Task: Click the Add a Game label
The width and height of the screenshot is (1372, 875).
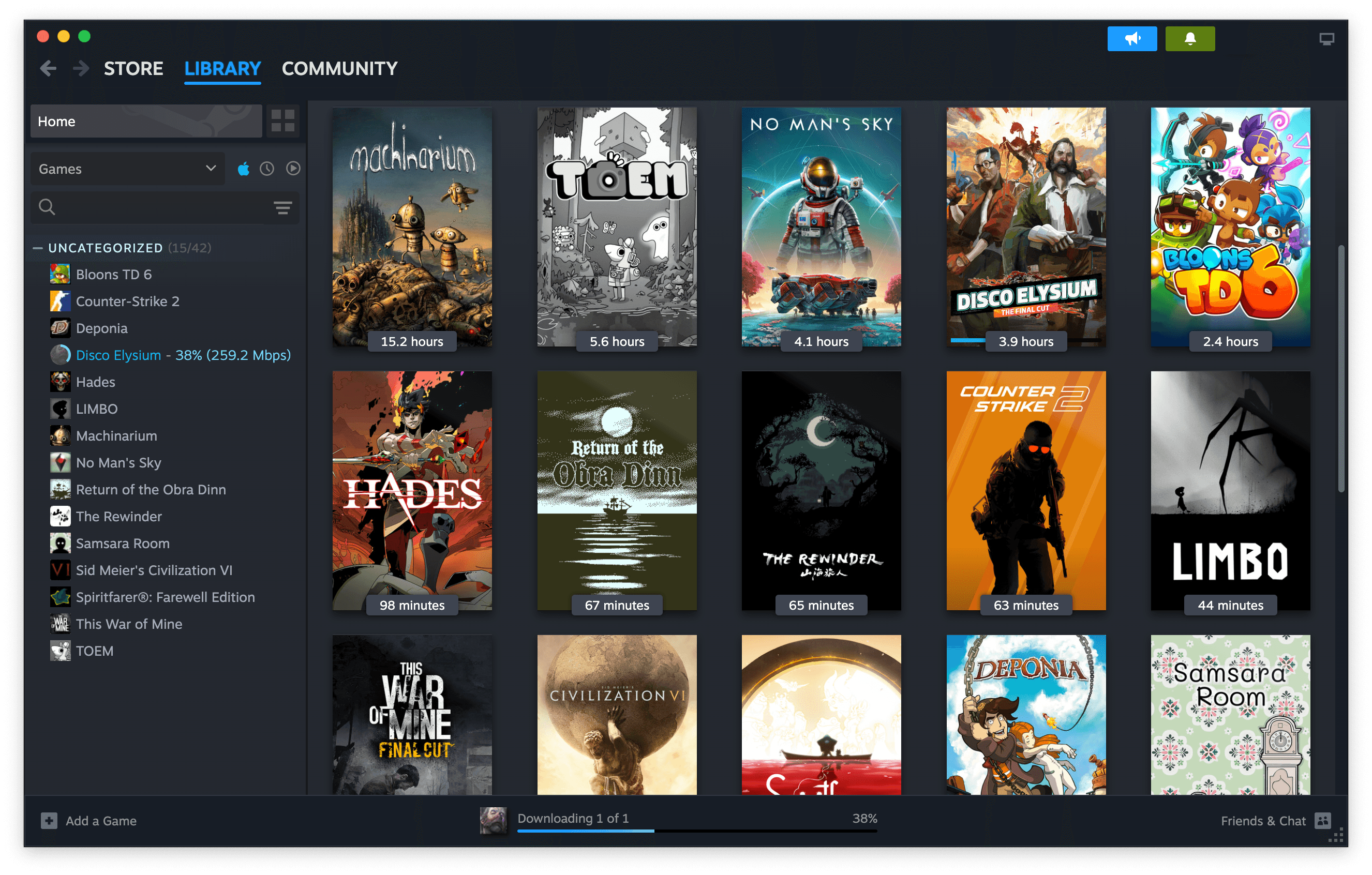Action: click(x=101, y=821)
